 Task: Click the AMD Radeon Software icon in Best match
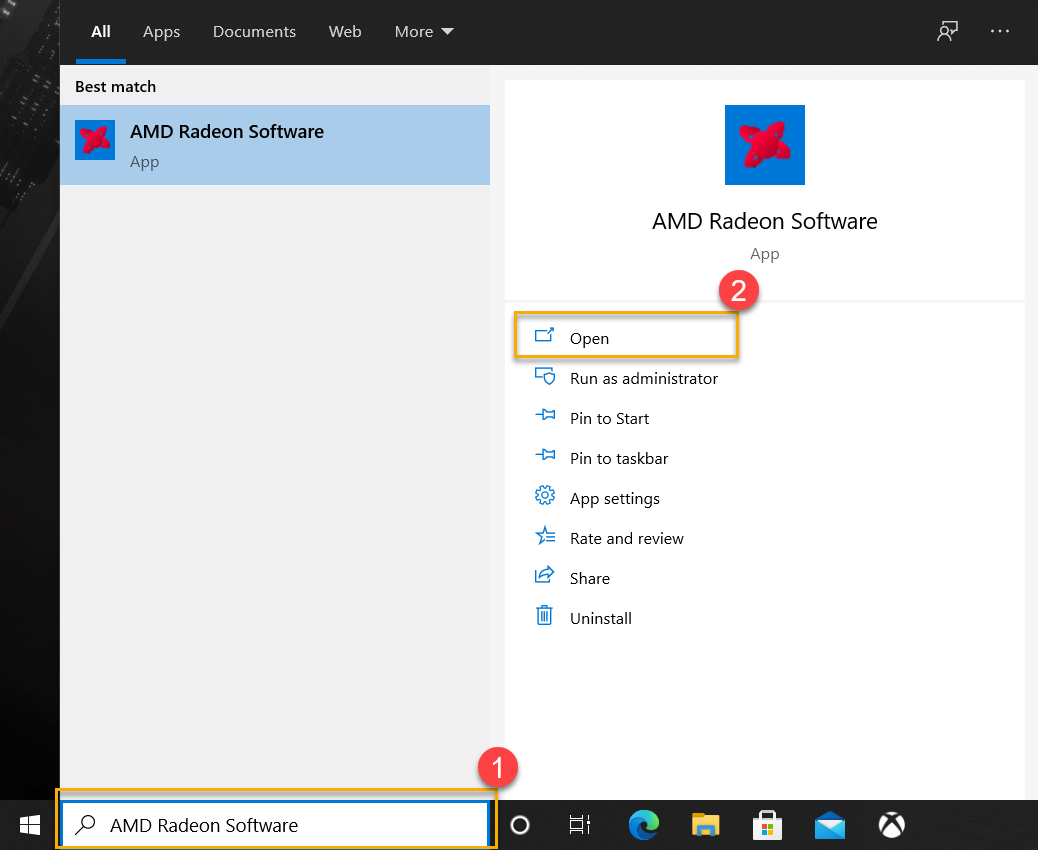(95, 140)
